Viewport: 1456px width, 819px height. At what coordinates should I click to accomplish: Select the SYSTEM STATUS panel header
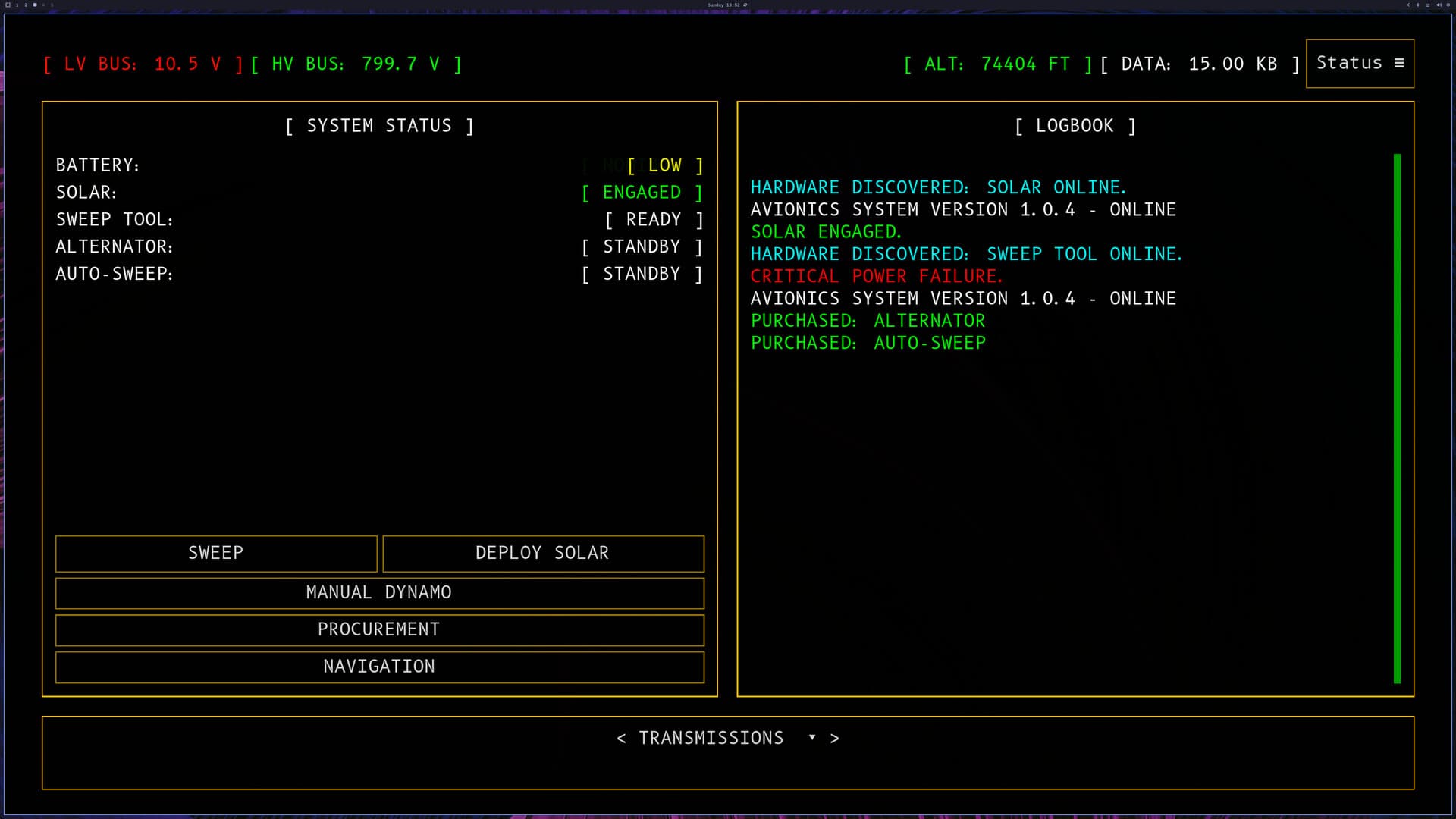pos(379,126)
